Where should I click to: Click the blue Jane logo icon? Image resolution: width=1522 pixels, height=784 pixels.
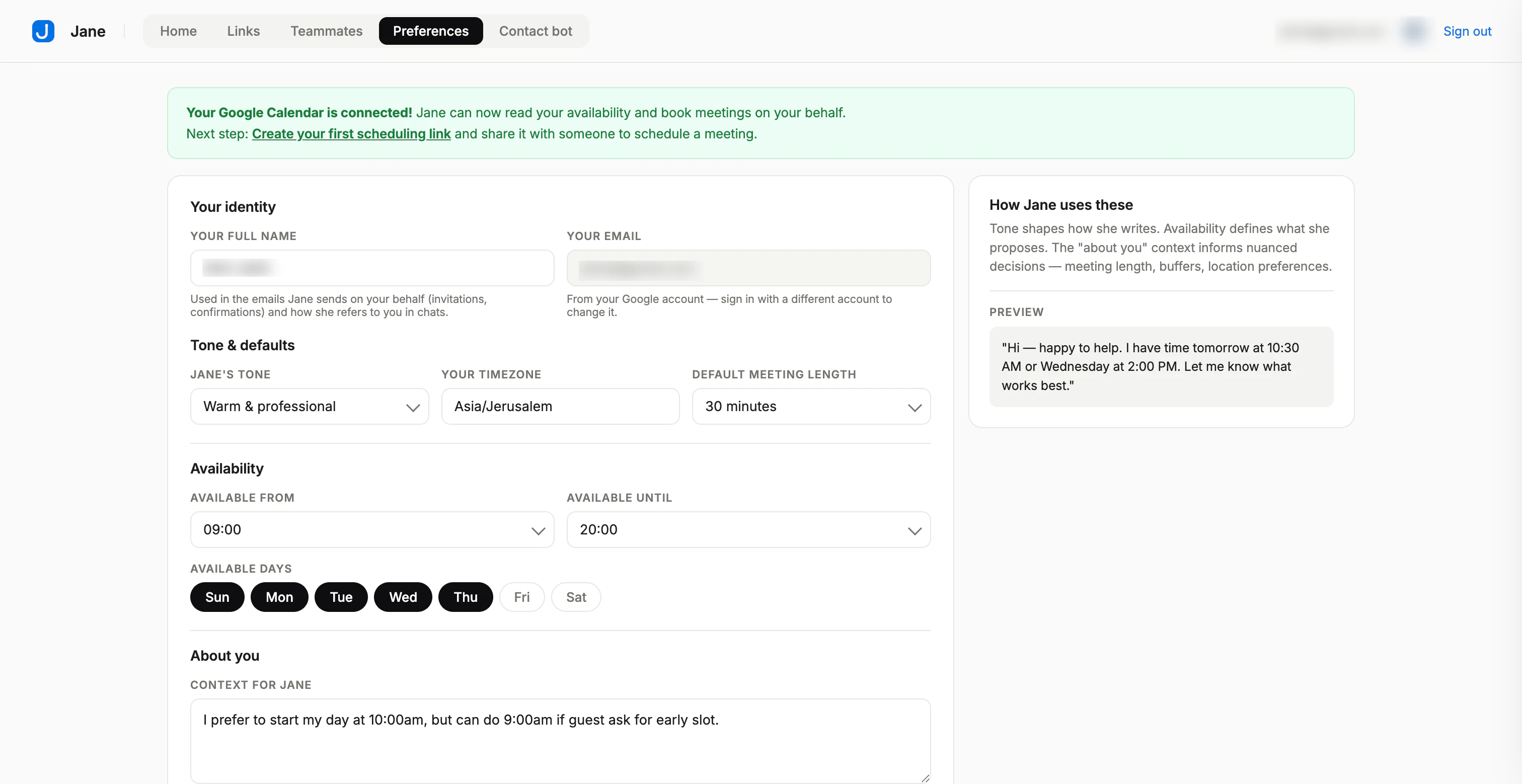[x=43, y=31]
